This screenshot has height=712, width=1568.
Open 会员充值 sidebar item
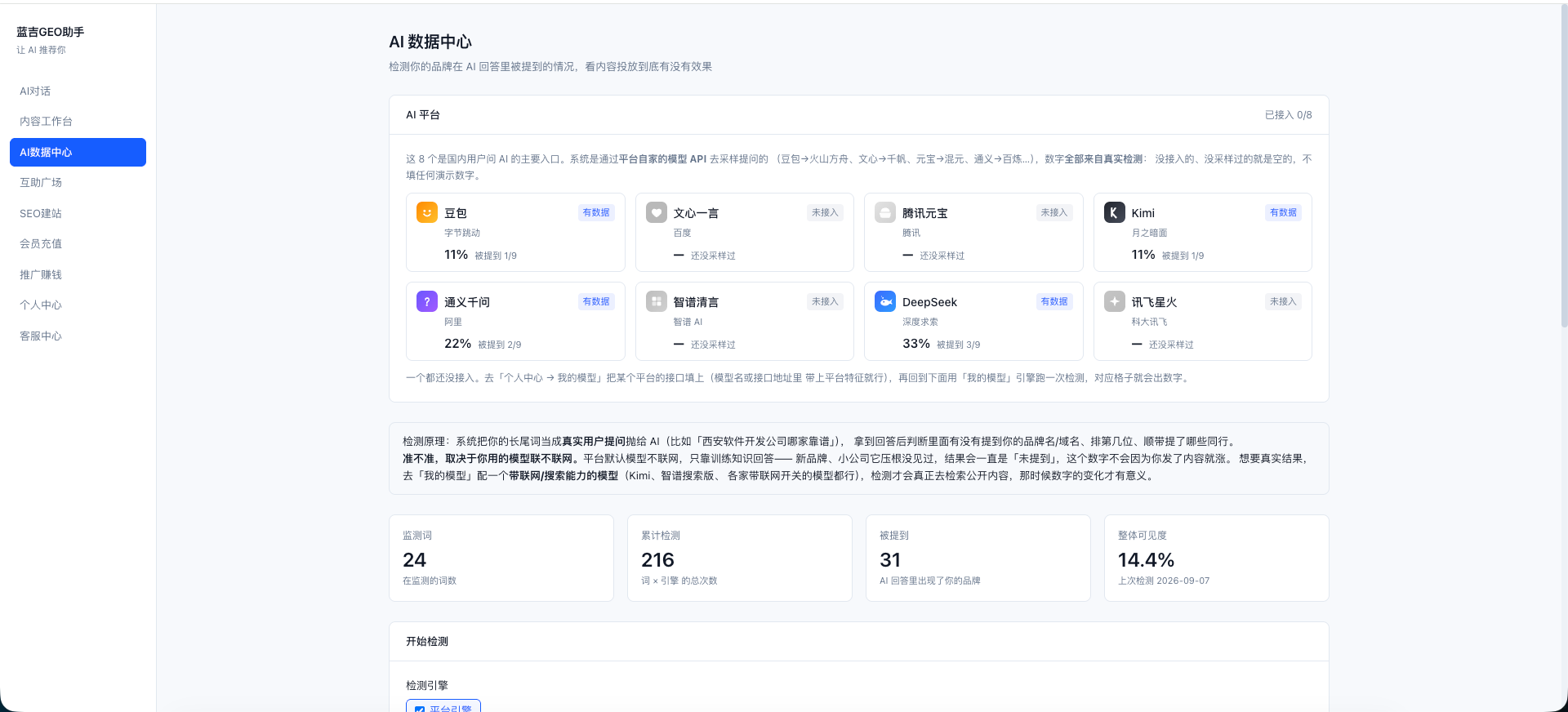coord(78,244)
